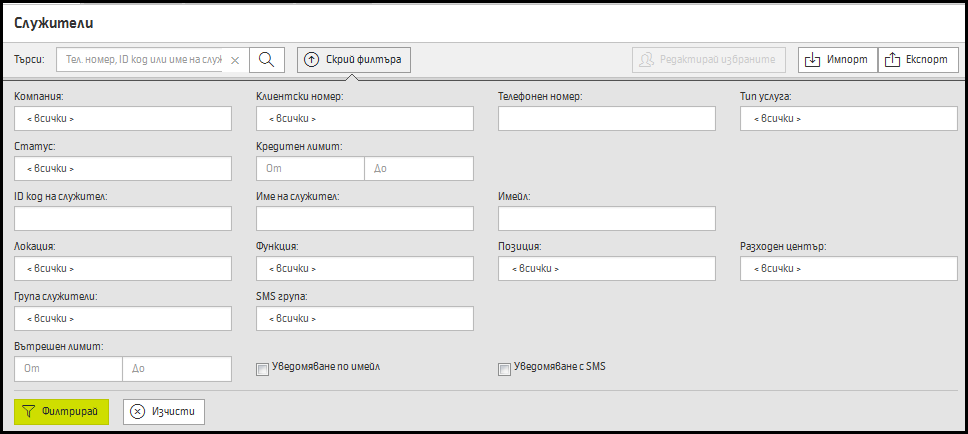Open the Статус dropdown

pyautogui.click(x=123, y=169)
